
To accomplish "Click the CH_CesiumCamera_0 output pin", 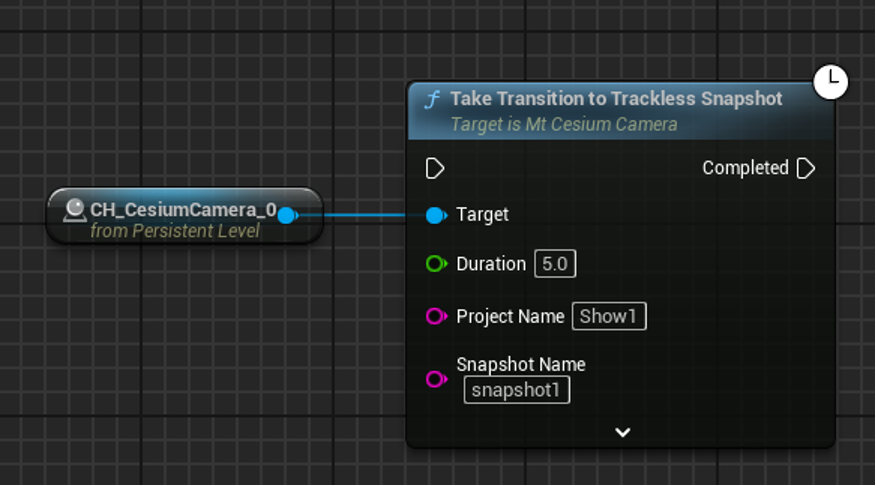I will coord(287,215).
